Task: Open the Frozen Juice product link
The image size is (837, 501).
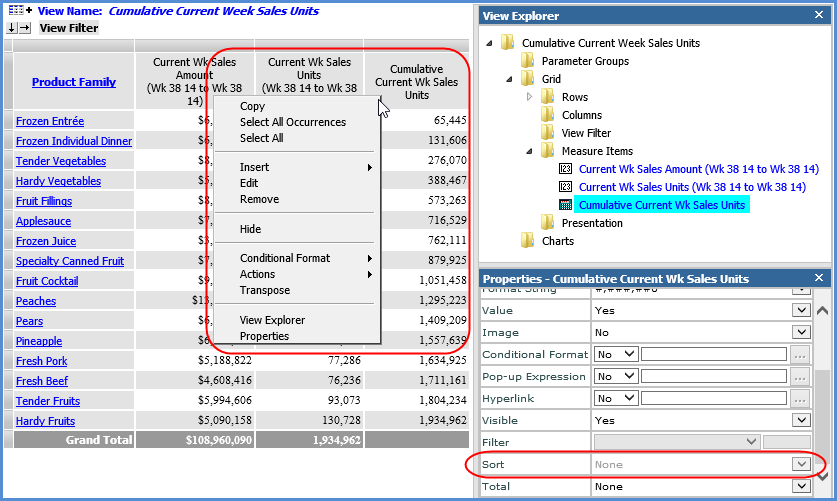Action: point(46,241)
